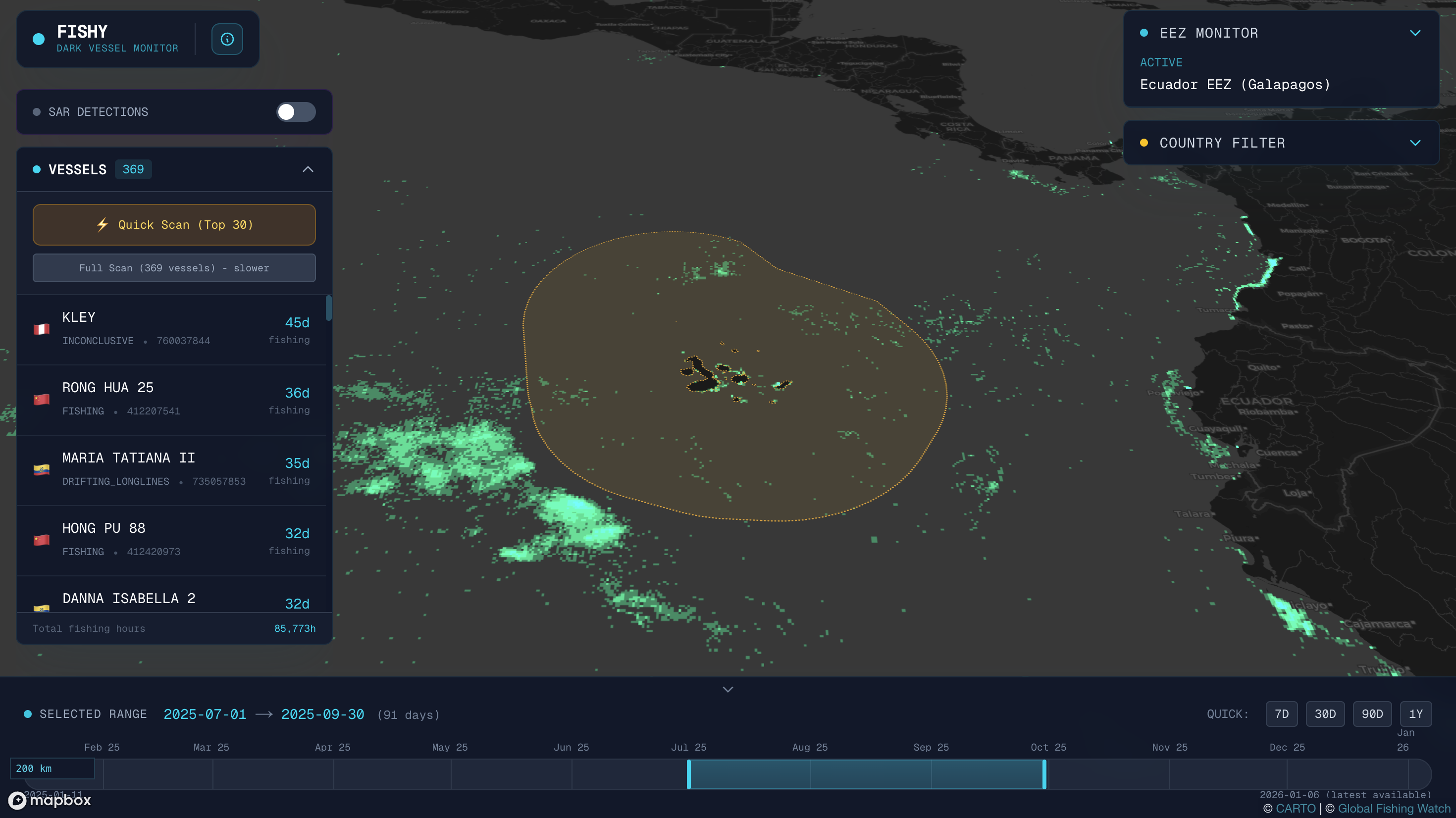Viewport: 1456px width, 818px height.
Task: Click the 1Y quick range button
Action: (x=1415, y=714)
